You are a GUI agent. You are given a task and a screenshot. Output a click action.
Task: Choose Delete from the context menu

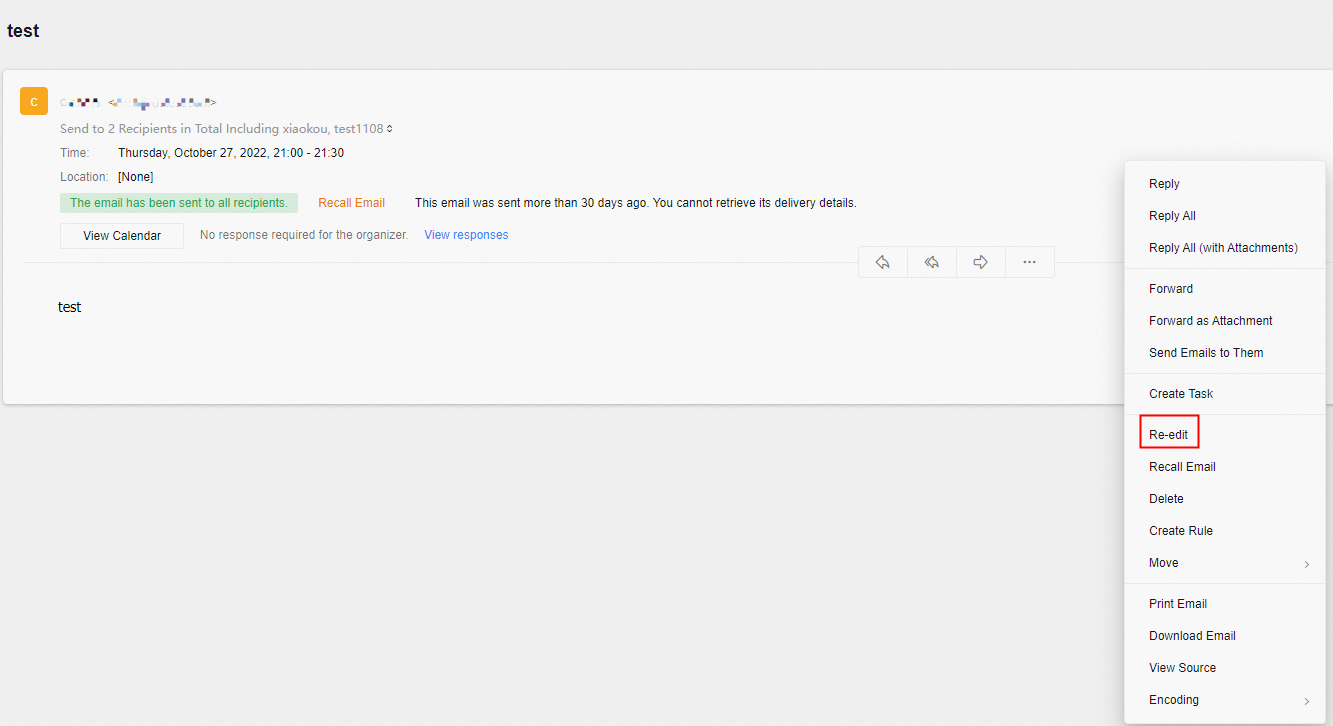(1166, 498)
